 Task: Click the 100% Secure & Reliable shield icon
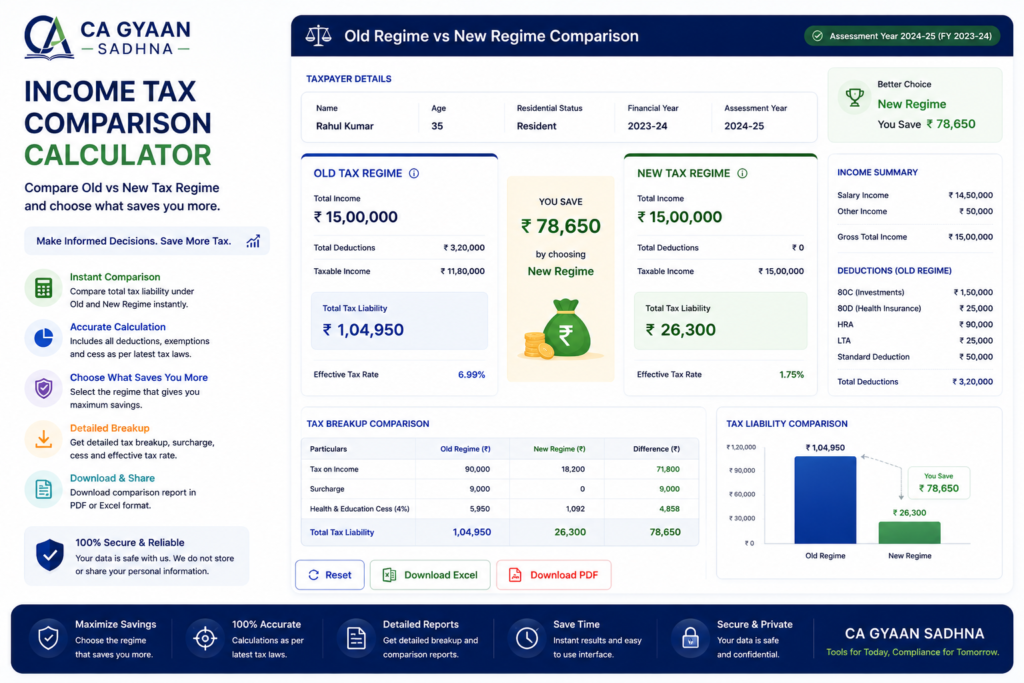(50, 555)
